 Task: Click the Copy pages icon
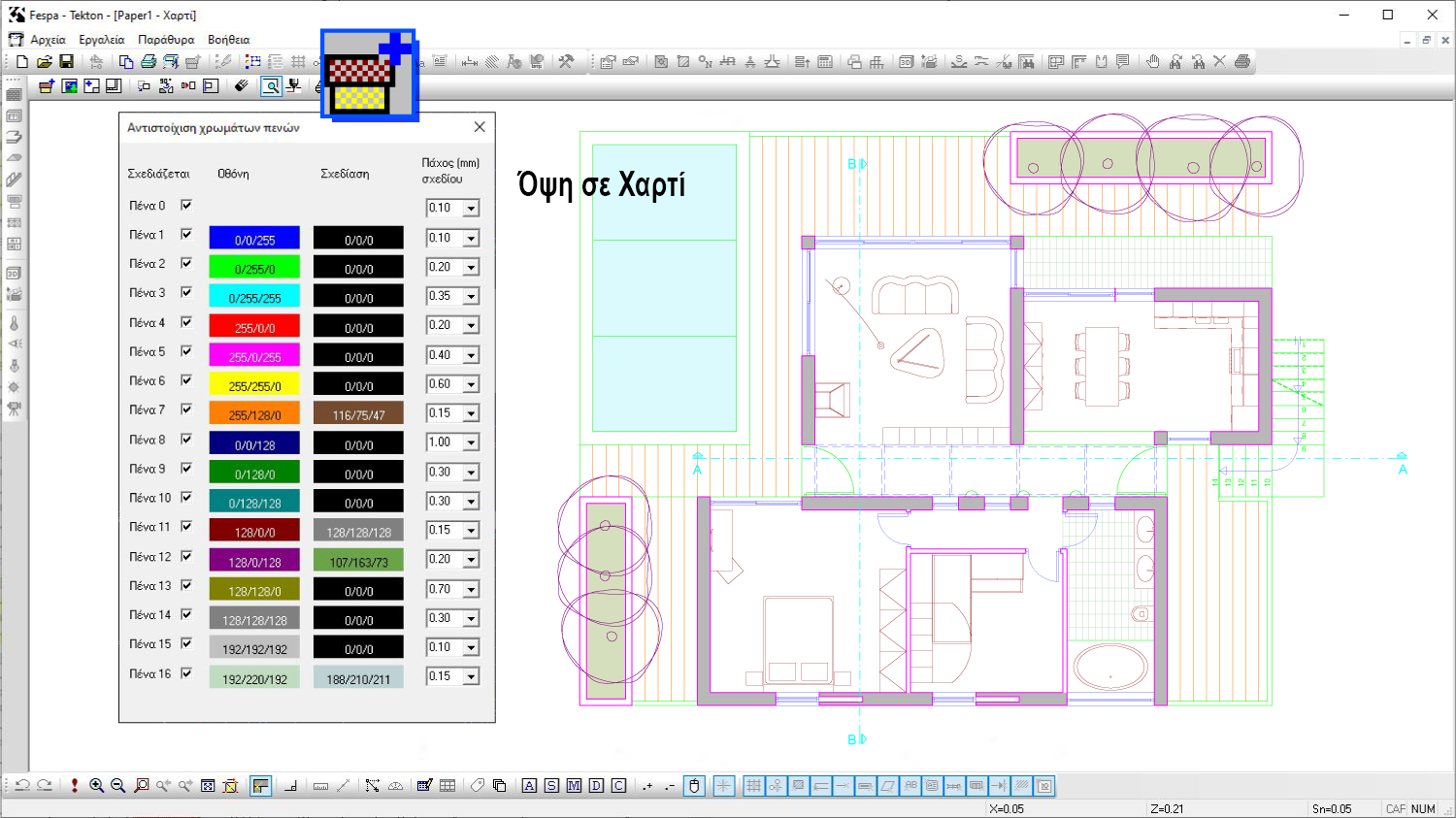pyautogui.click(x=126, y=61)
